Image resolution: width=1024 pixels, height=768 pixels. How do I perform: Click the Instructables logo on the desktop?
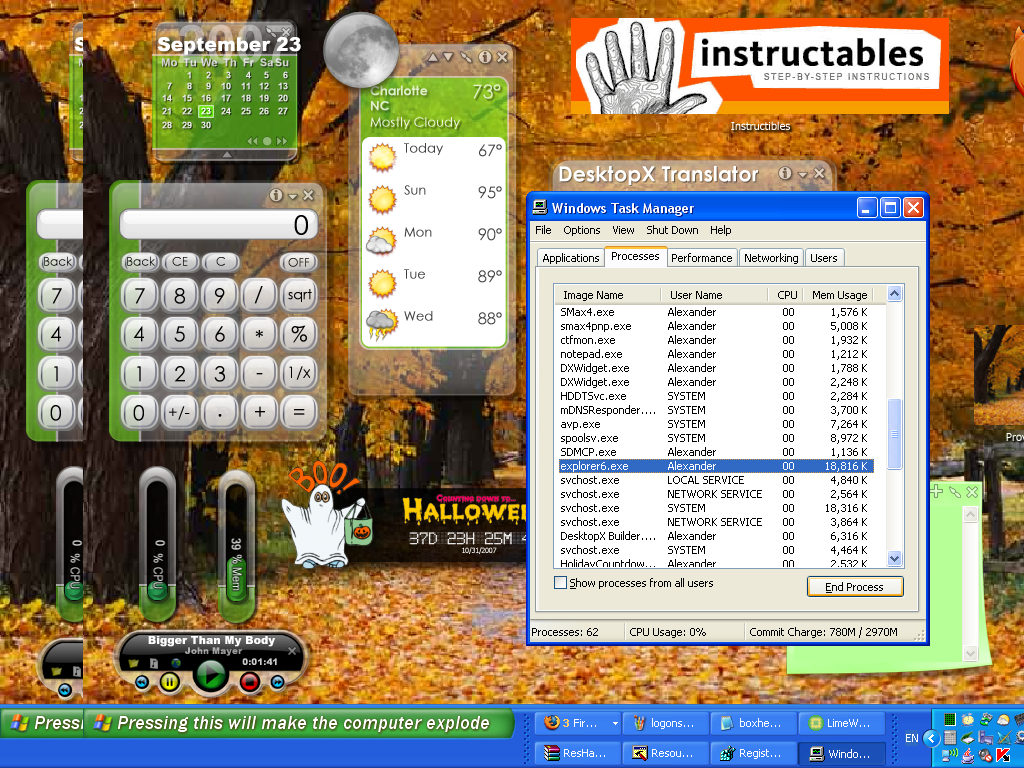pos(760,66)
